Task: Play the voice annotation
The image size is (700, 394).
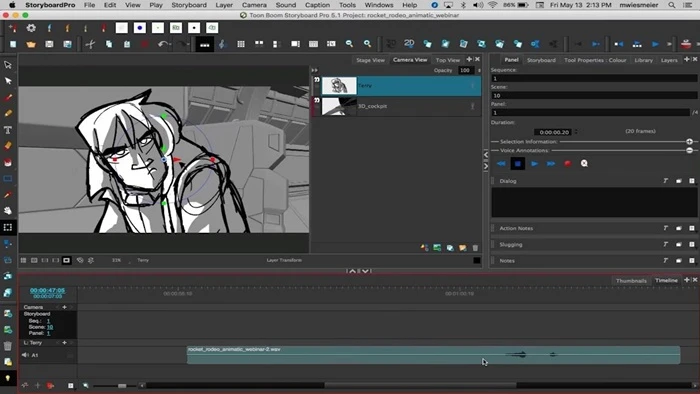Action: pyautogui.click(x=534, y=164)
